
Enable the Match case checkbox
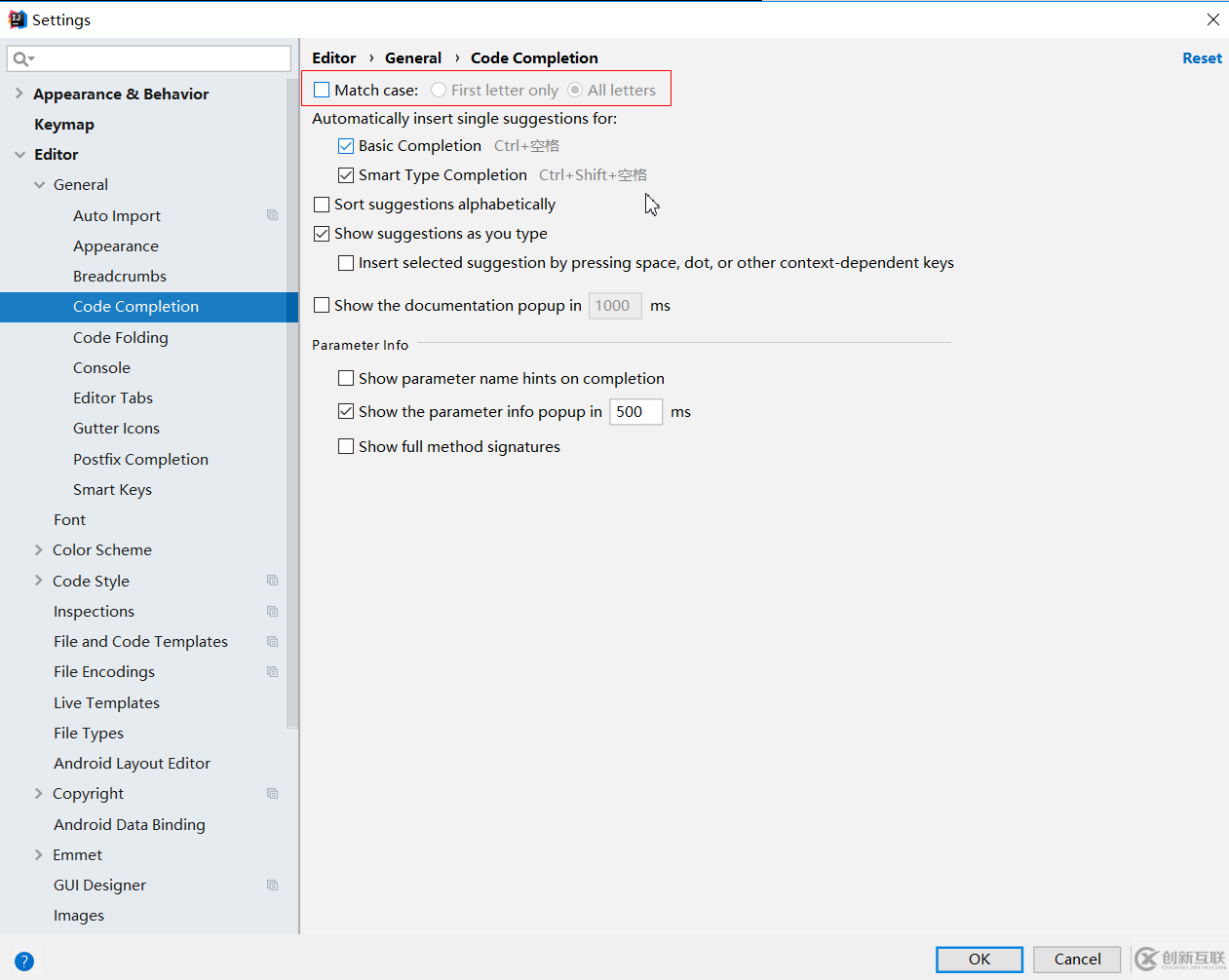pyautogui.click(x=322, y=91)
